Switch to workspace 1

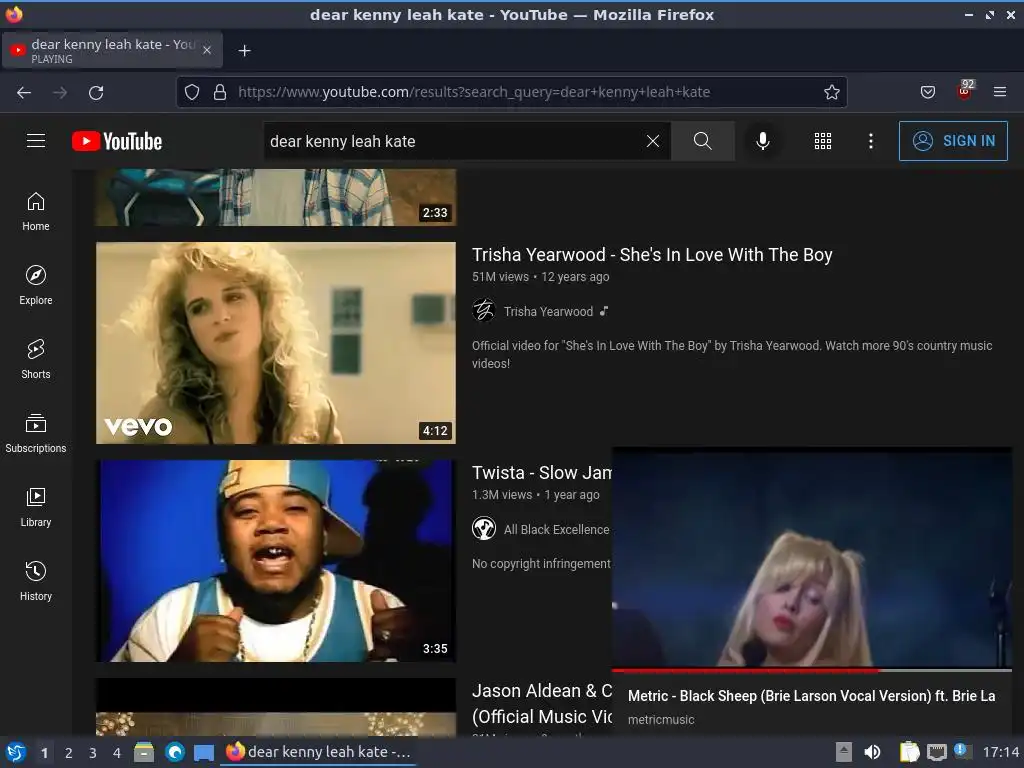coord(44,753)
